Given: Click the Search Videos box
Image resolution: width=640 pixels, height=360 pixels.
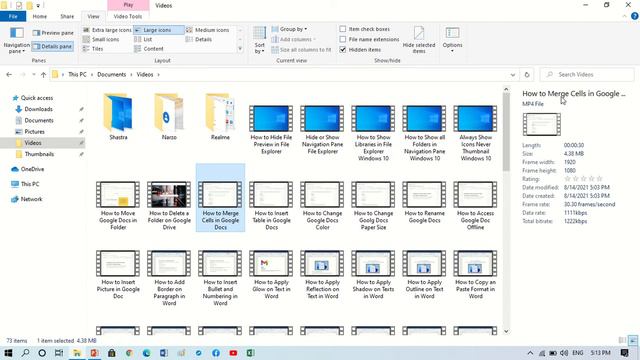Looking at the screenshot, I should tap(587, 75).
